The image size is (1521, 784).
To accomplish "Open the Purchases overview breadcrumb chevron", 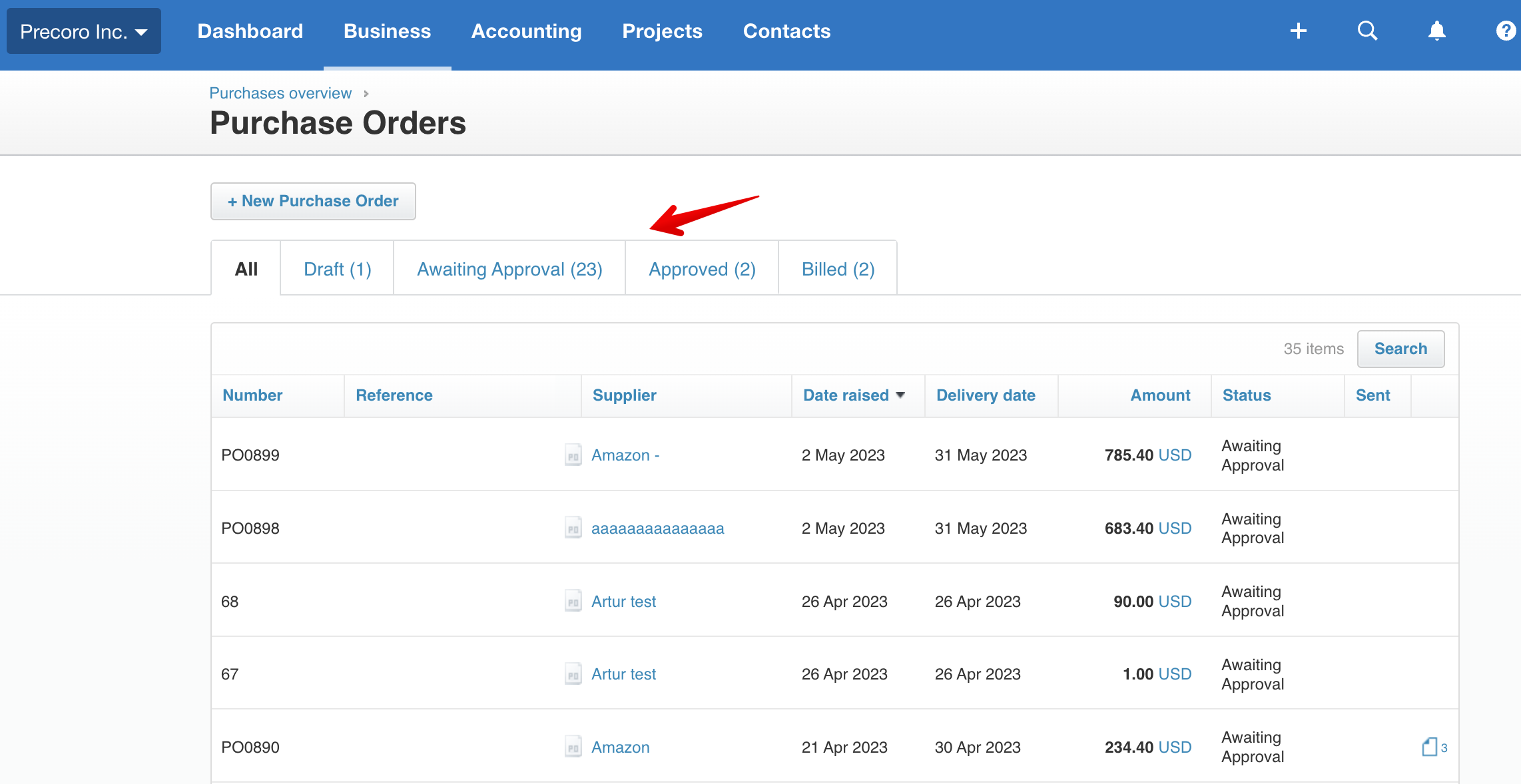I will click(366, 94).
